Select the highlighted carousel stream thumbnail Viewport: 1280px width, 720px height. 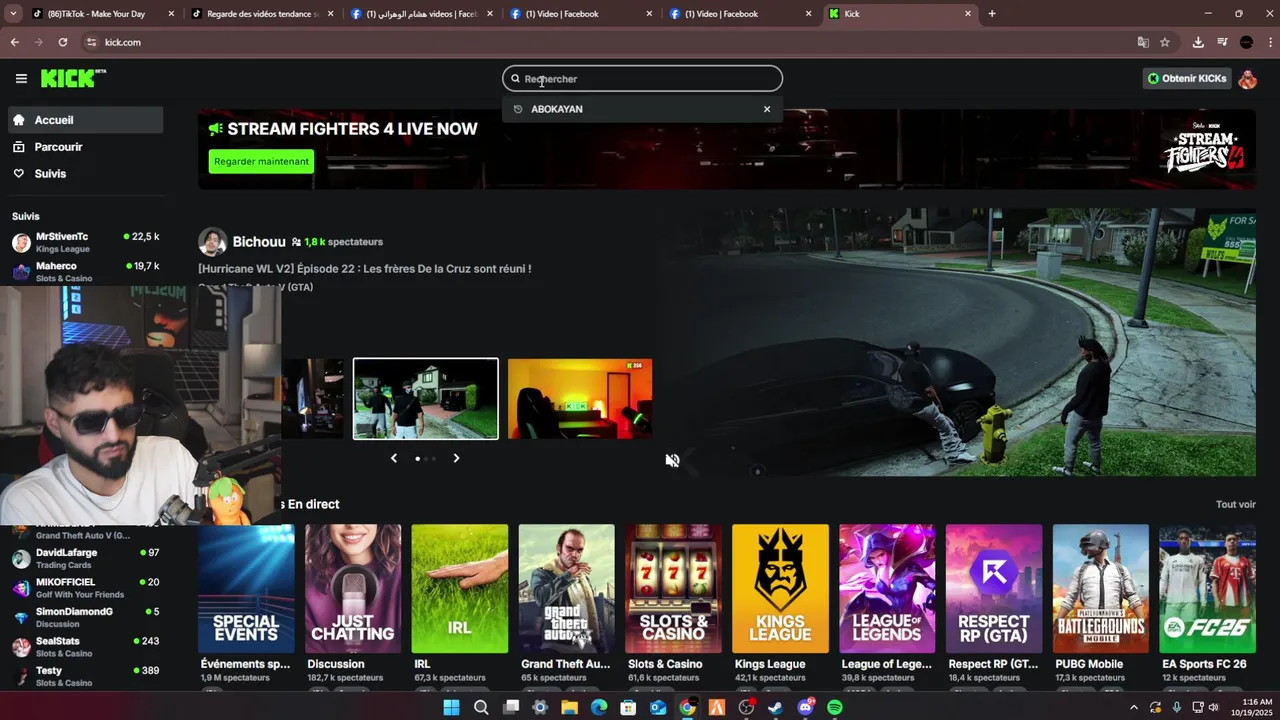[426, 398]
